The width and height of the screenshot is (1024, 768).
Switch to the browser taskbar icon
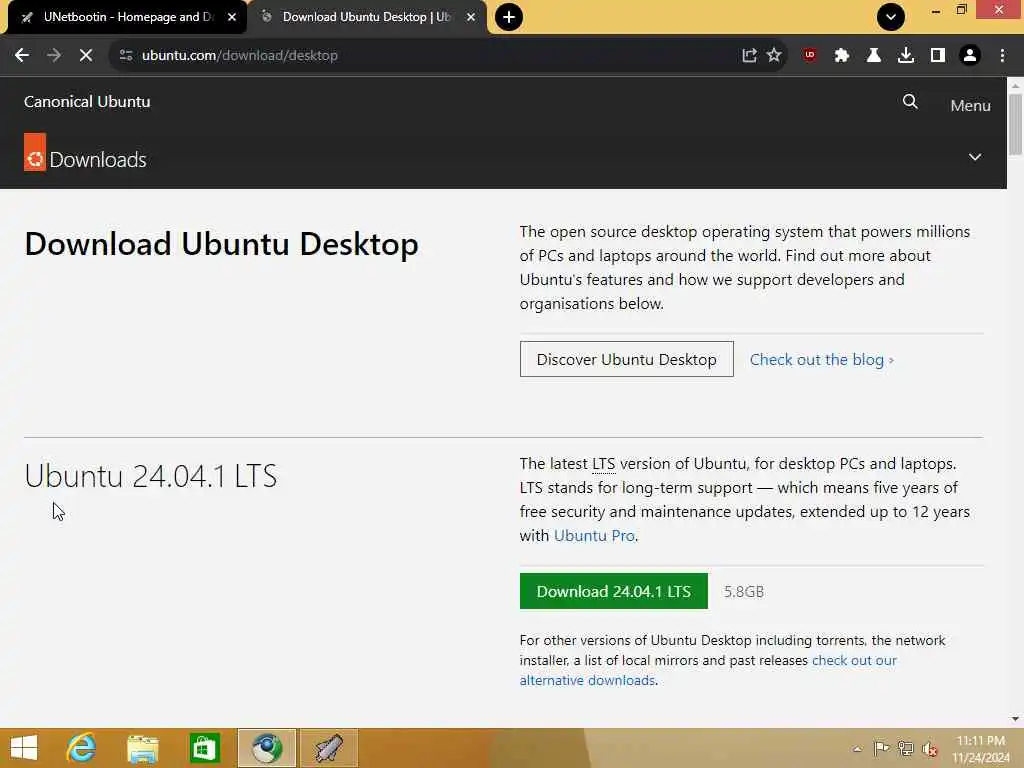(x=267, y=748)
